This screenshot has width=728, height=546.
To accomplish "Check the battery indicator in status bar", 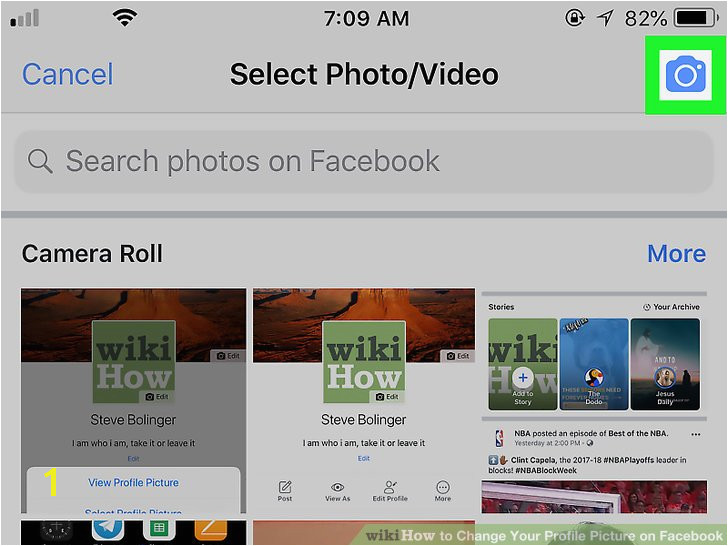I will (x=696, y=18).
